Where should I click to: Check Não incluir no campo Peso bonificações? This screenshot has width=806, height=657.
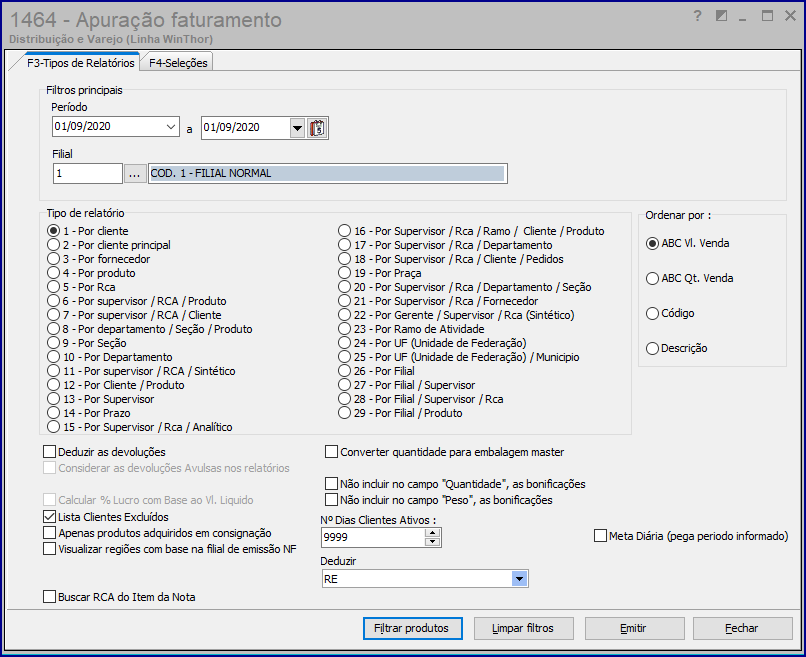click(x=439, y=500)
